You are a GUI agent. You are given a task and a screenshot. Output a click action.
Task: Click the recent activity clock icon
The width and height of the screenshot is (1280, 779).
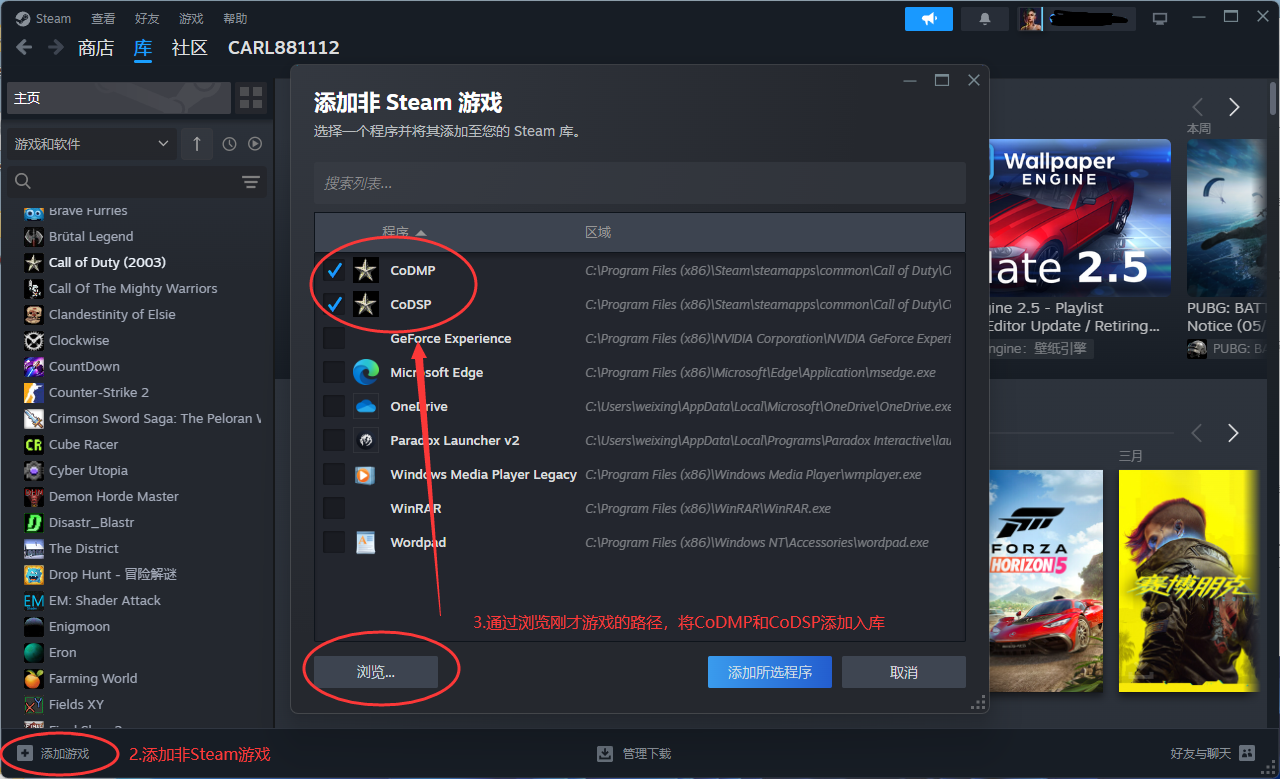(x=229, y=144)
